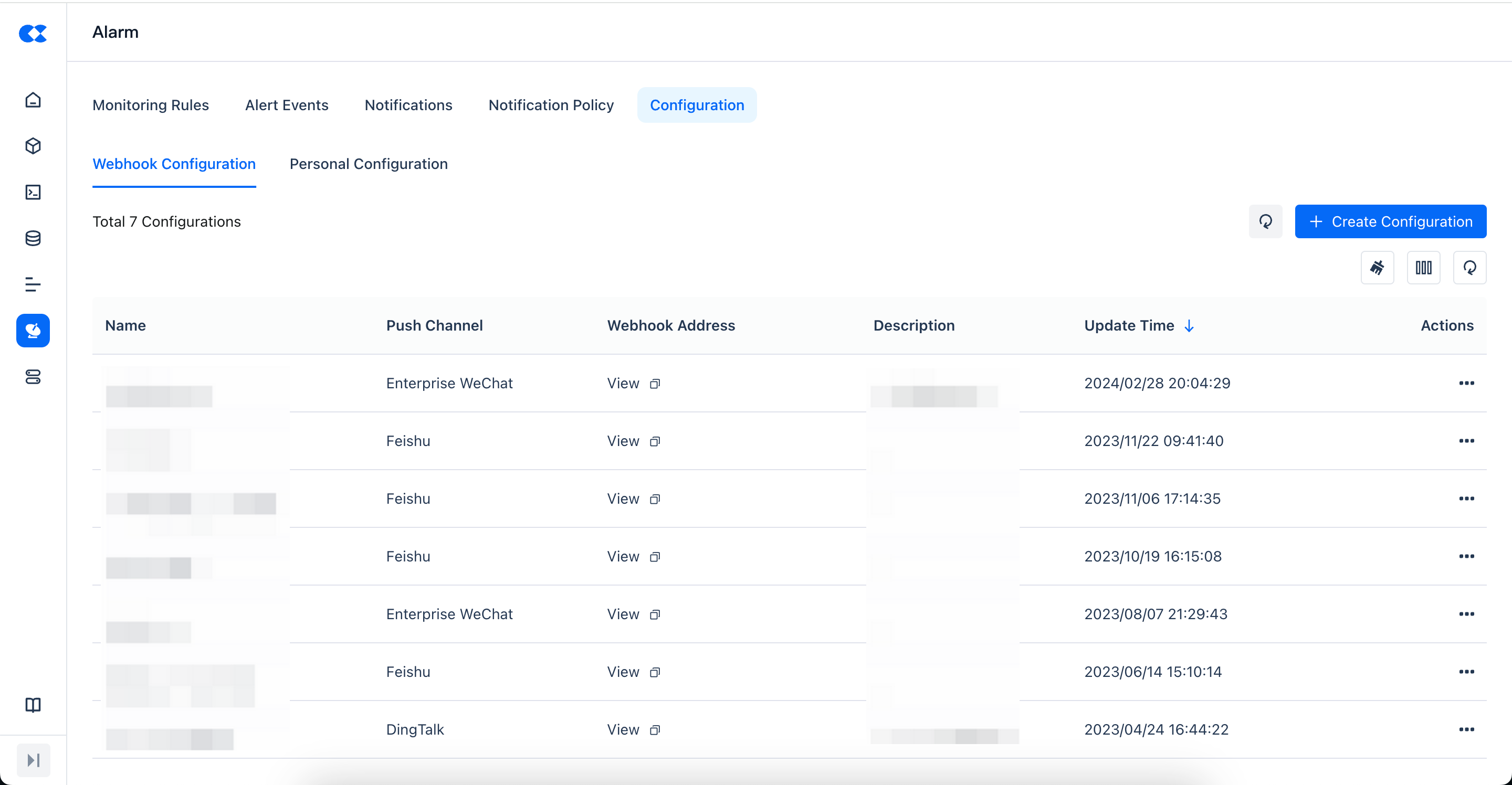The width and height of the screenshot is (1512, 785).
Task: Open the column settings icon
Action: (1423, 268)
